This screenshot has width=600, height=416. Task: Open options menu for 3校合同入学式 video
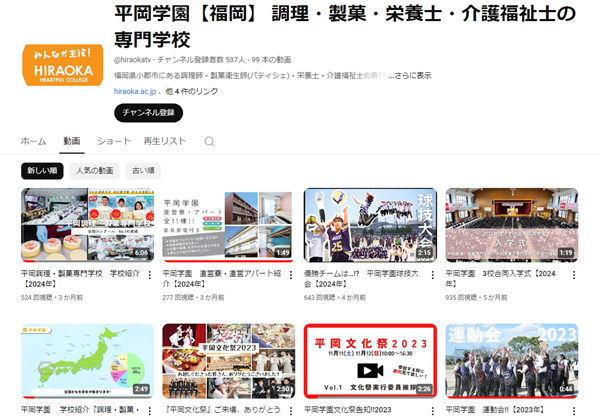(574, 275)
